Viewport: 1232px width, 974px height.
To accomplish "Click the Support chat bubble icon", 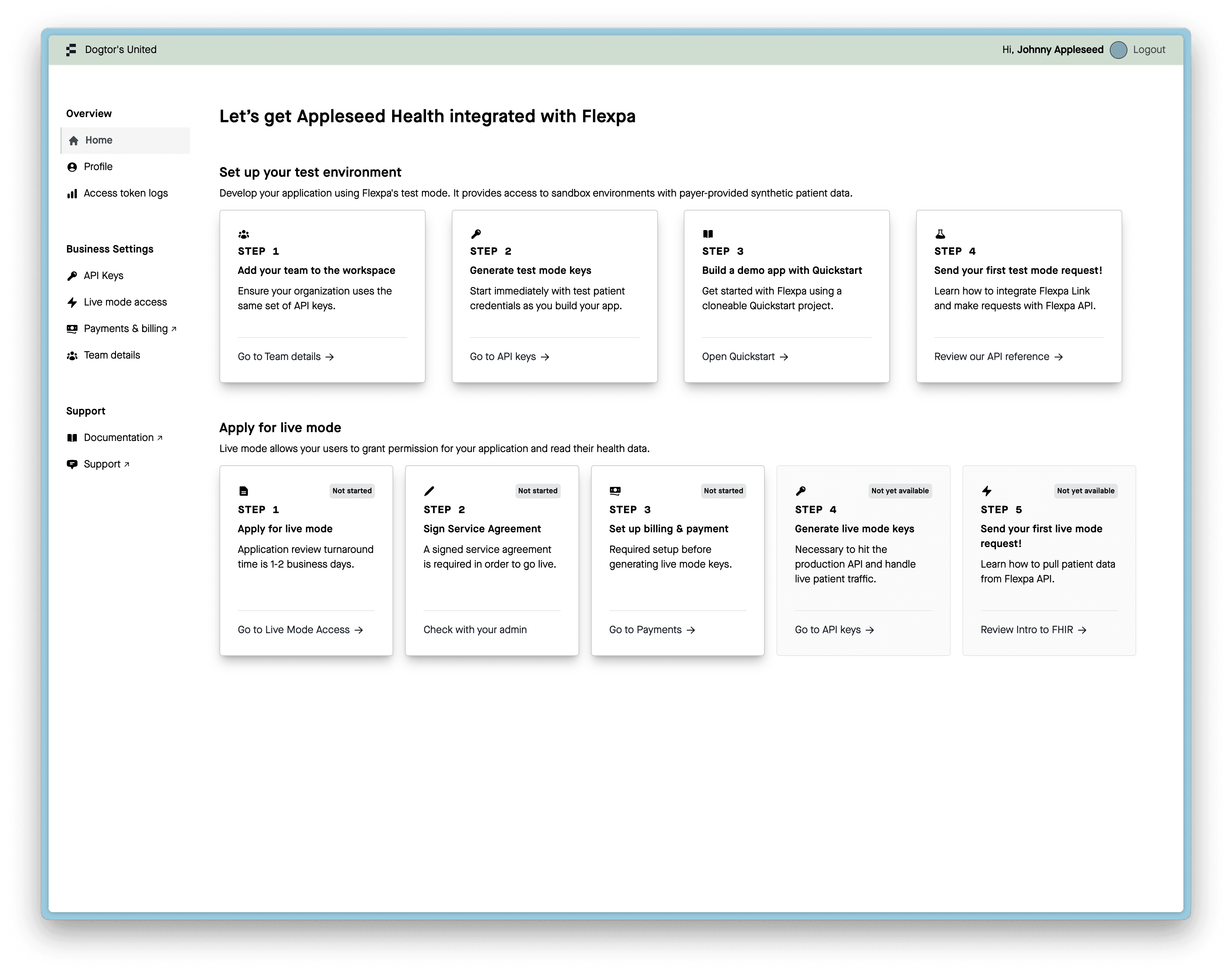I will coord(72,464).
